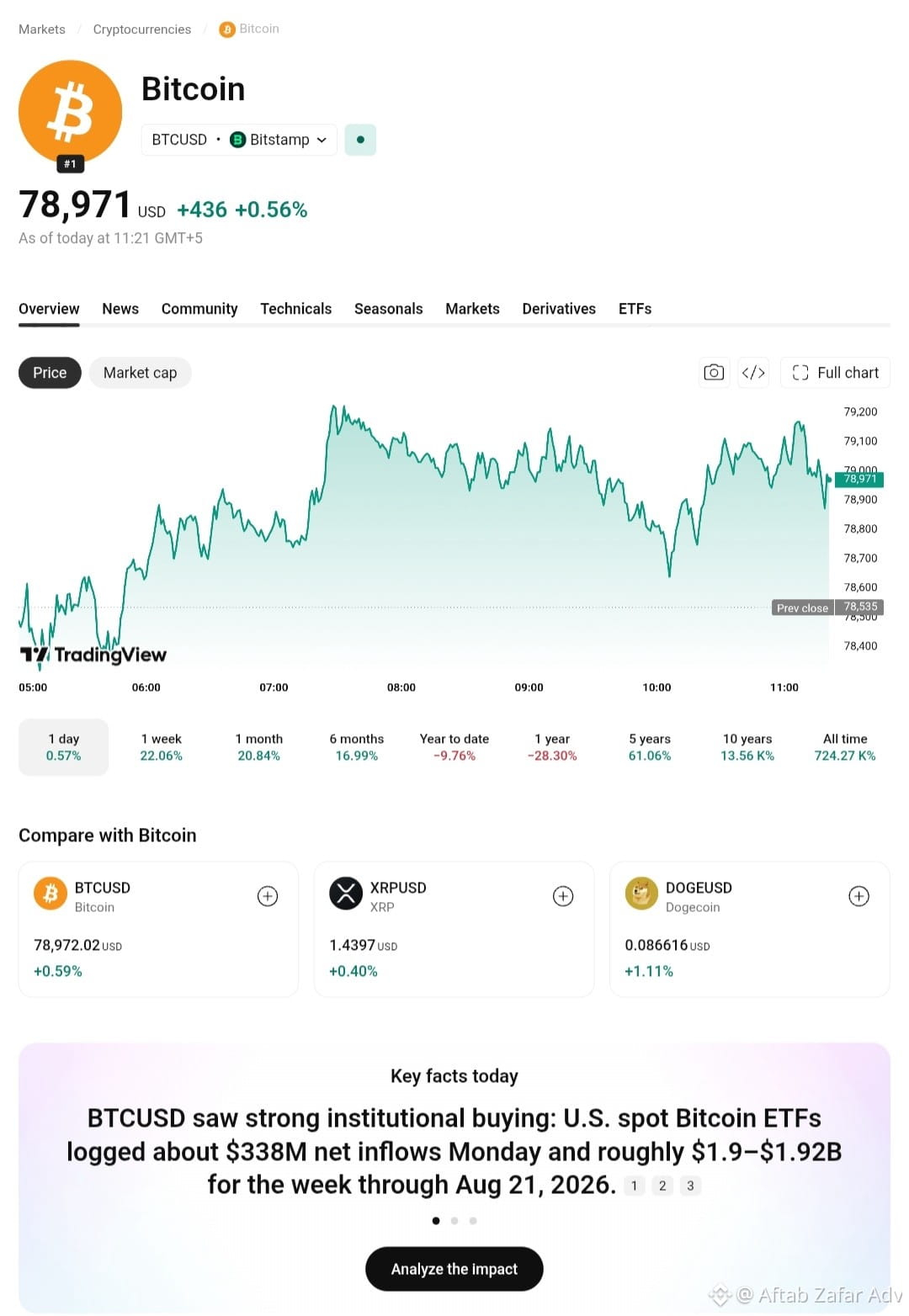Image resolution: width=909 pixels, height=1316 pixels.
Task: Add XRPUSD to comparison with plus icon
Action: click(x=563, y=896)
